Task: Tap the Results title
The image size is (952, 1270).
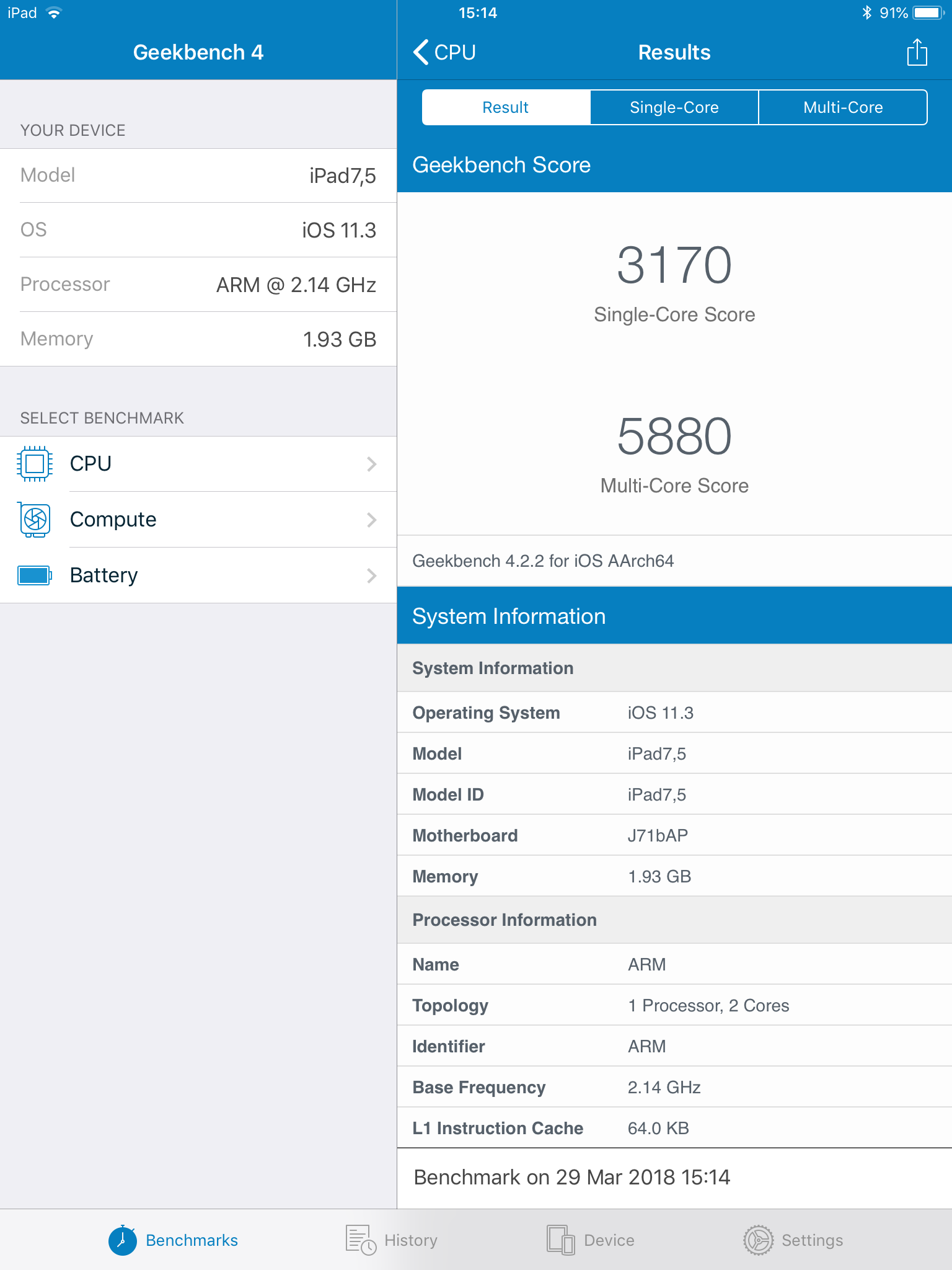Action: point(674,52)
